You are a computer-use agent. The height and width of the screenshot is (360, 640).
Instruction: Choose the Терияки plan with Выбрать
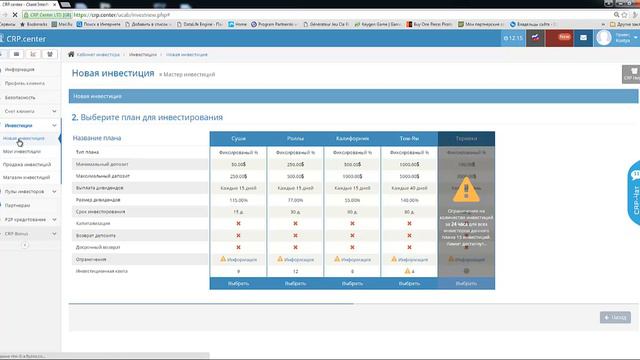466,283
